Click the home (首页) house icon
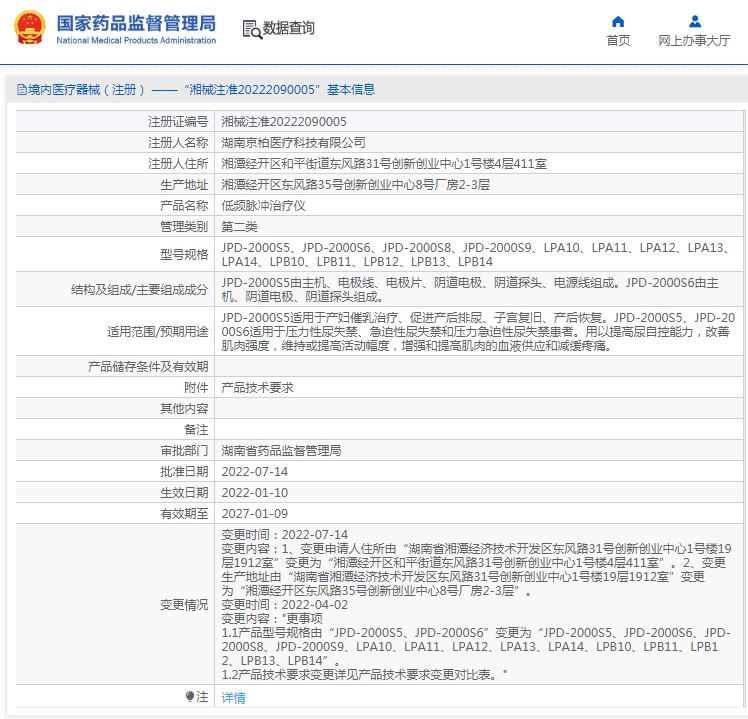The width and height of the screenshot is (748, 719). point(618,21)
